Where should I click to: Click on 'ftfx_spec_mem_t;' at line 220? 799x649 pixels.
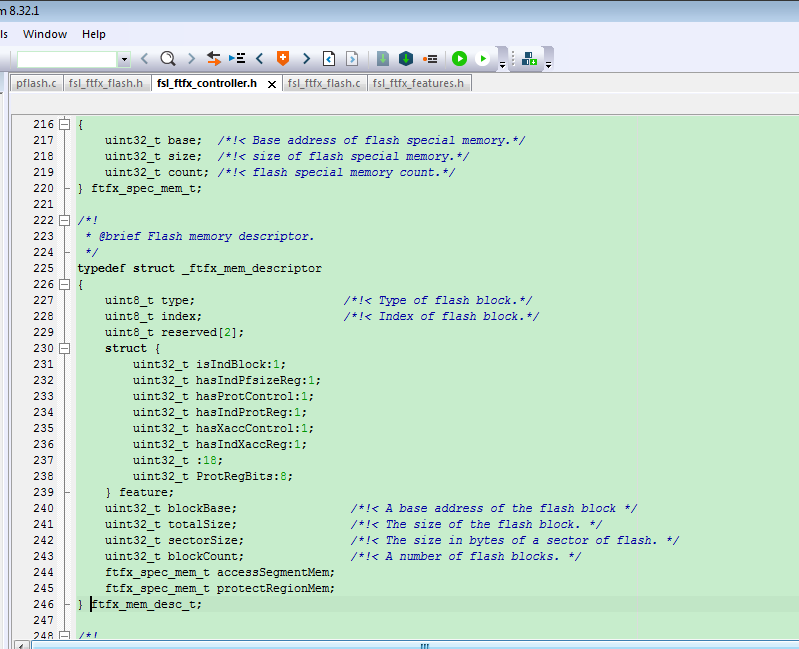(x=147, y=188)
